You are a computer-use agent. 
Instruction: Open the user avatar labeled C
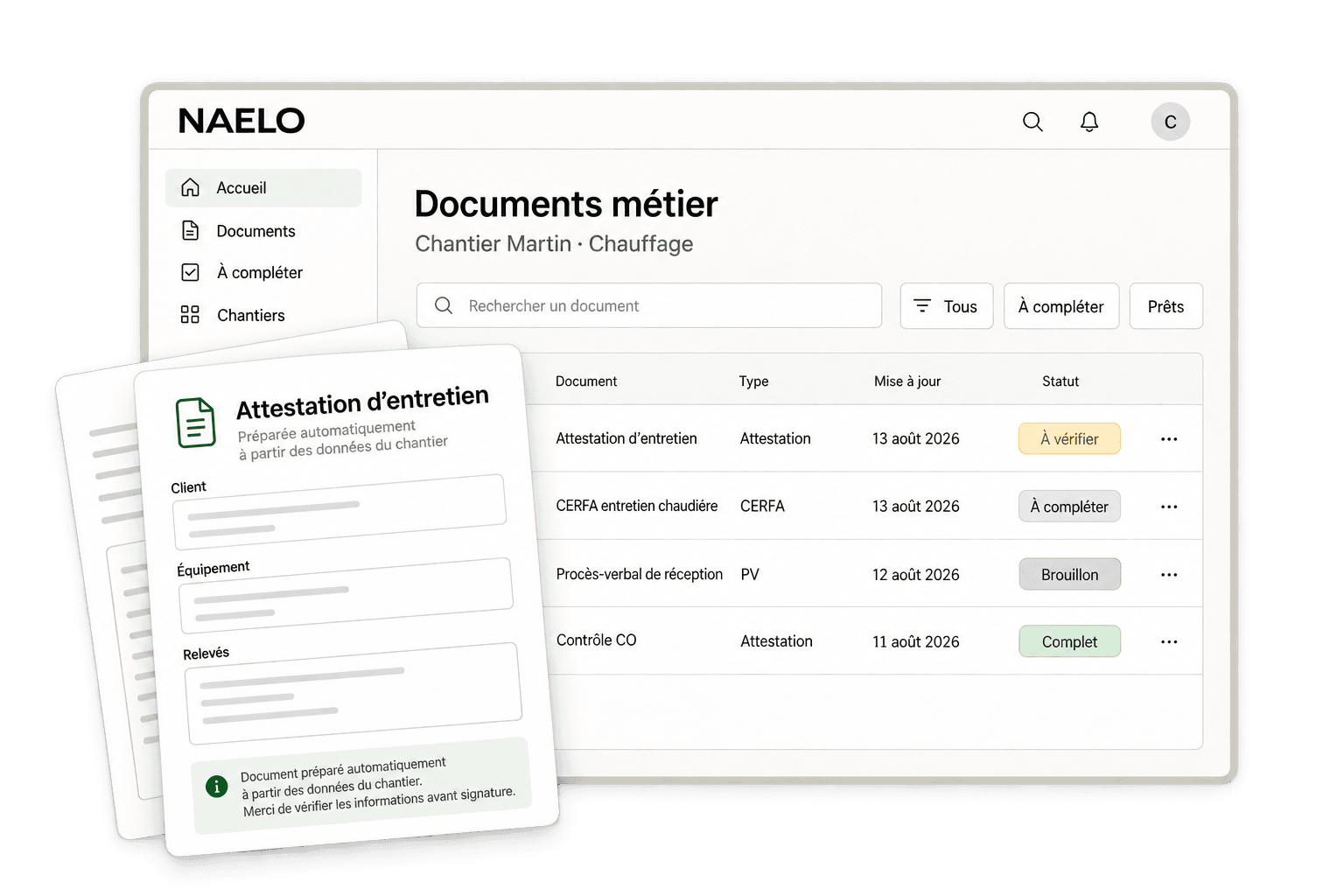(x=1171, y=122)
